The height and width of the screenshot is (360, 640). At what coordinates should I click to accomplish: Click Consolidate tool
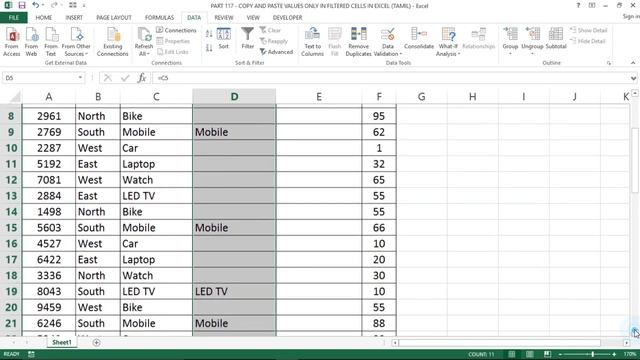[419, 39]
